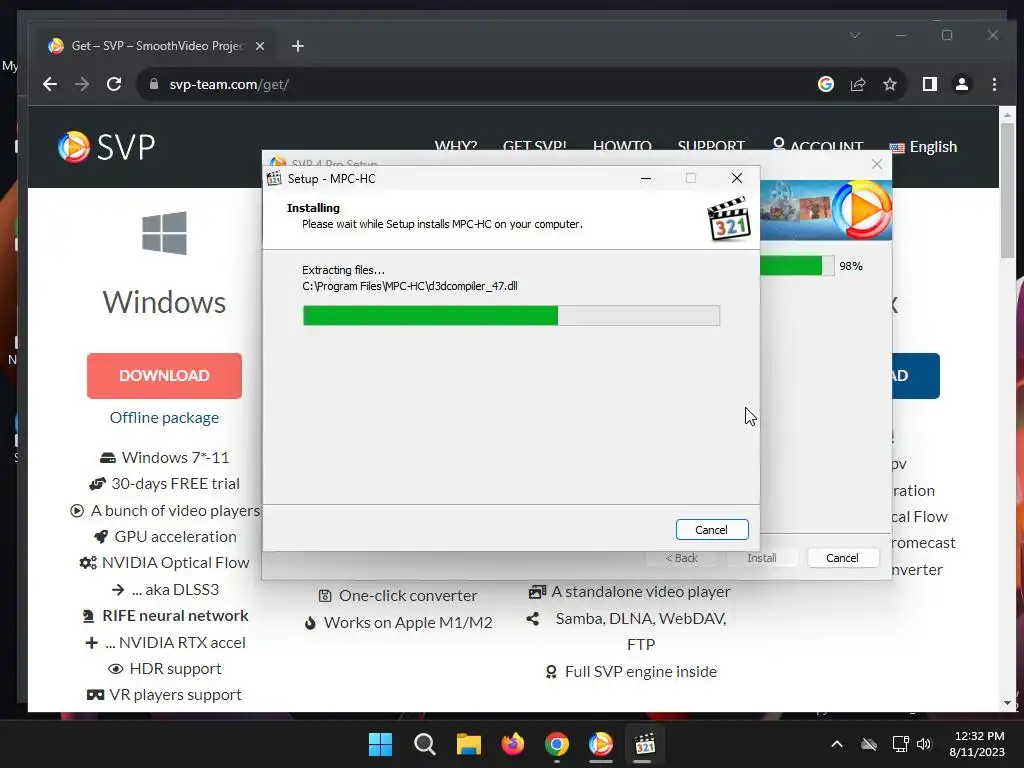
Task: Click 'Full SVP engine inside' text
Action: 641,672
